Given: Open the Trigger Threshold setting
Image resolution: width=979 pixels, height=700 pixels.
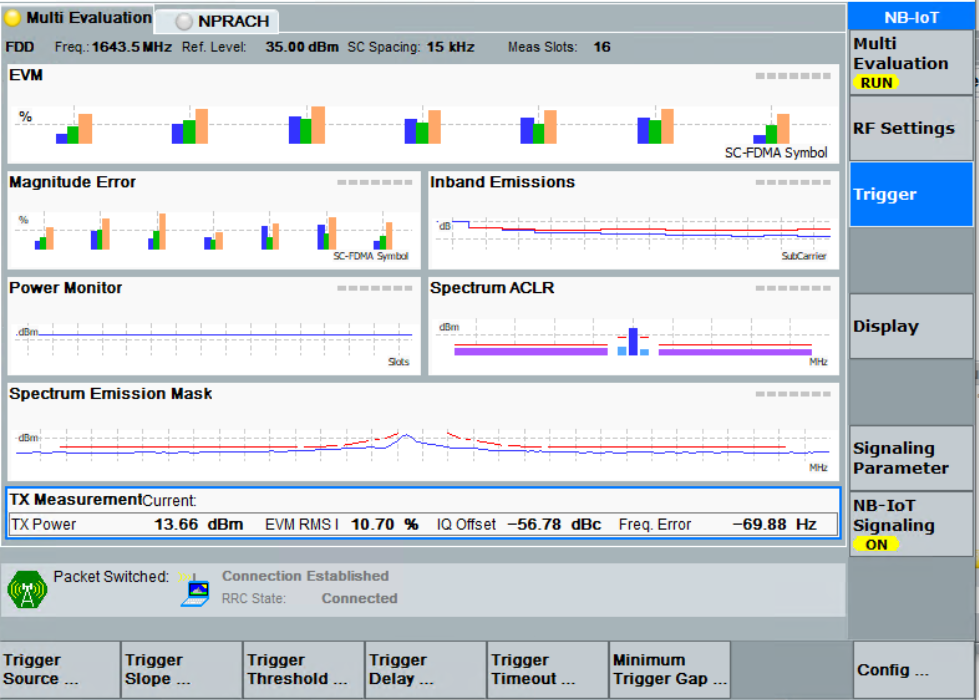Looking at the screenshot, I should (x=303, y=669).
